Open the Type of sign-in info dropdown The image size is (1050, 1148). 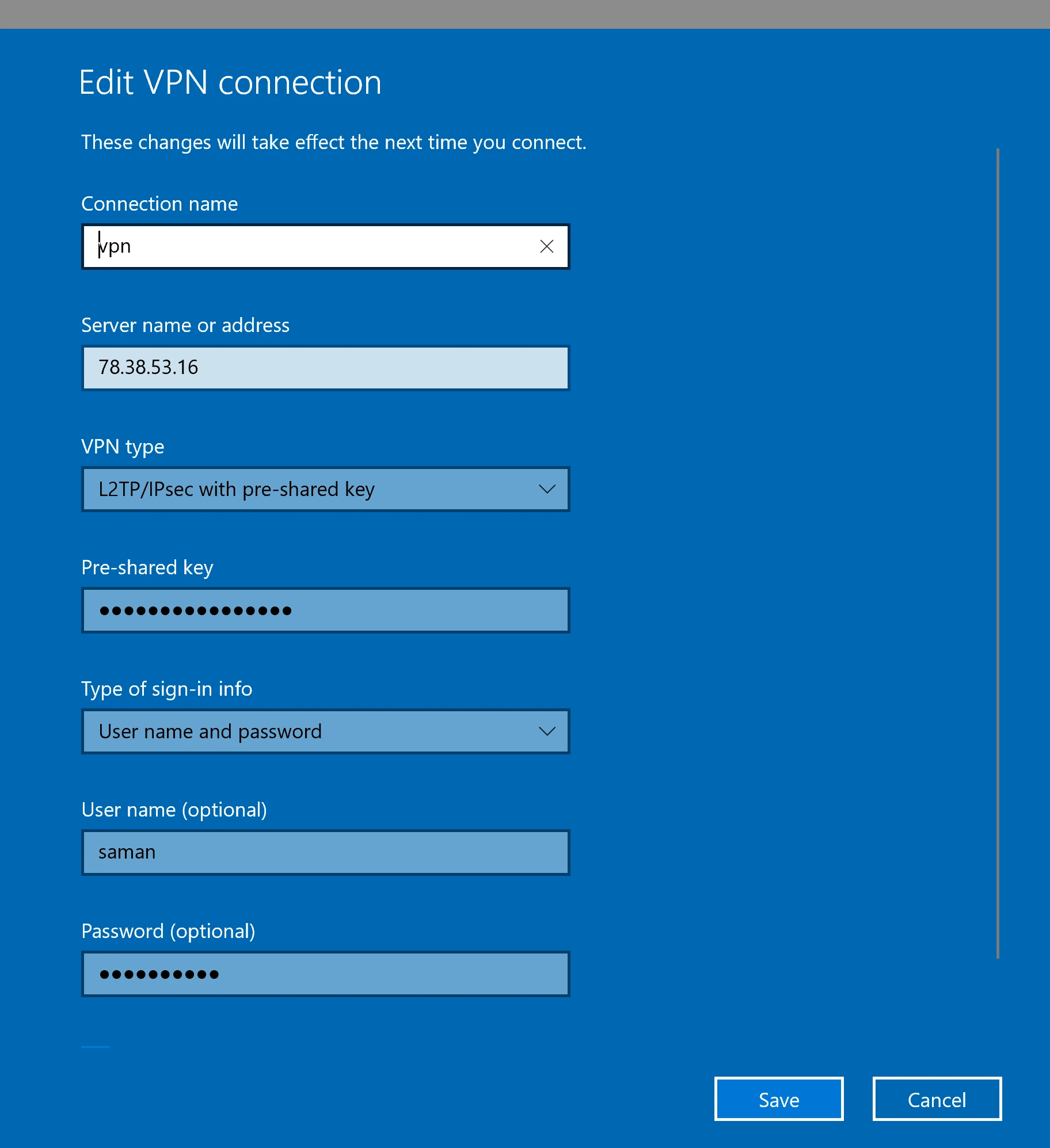click(325, 731)
